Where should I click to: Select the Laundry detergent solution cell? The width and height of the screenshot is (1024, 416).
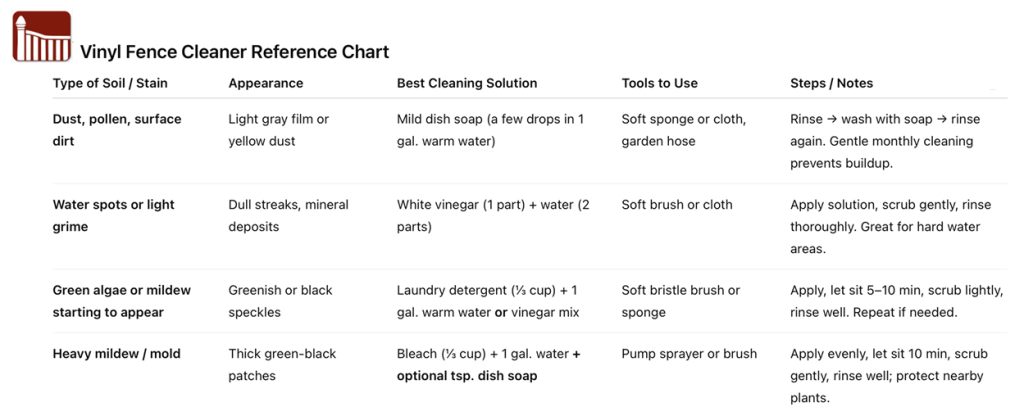(489, 301)
